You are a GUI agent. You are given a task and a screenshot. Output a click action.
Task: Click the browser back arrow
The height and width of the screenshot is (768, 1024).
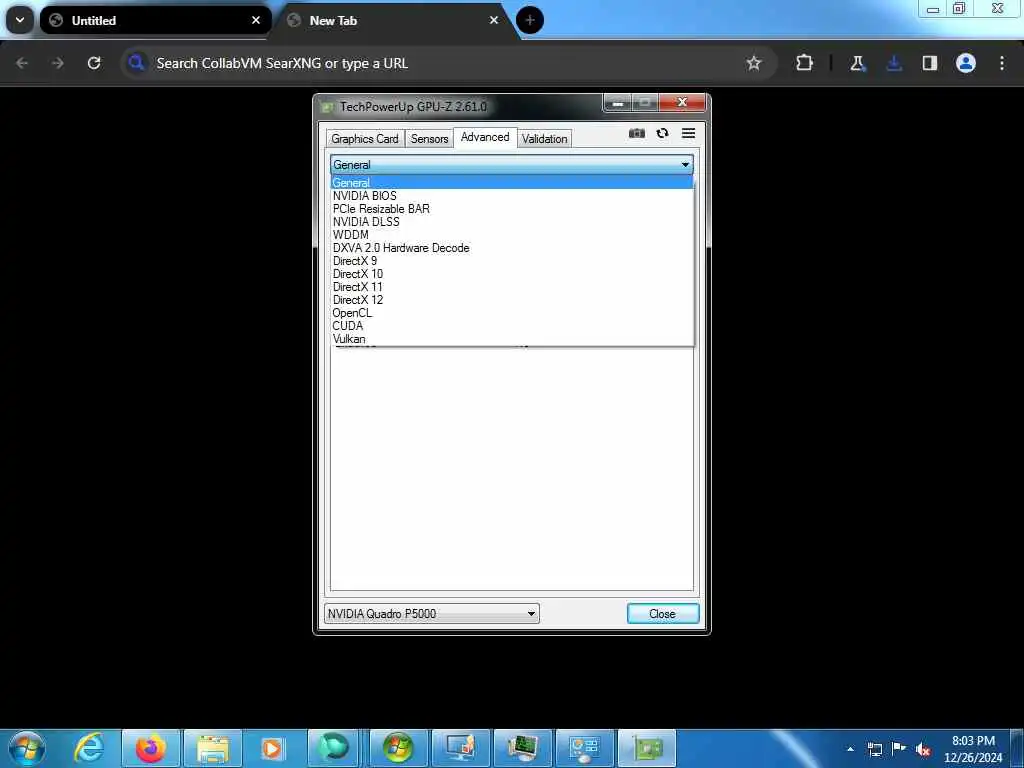click(22, 63)
